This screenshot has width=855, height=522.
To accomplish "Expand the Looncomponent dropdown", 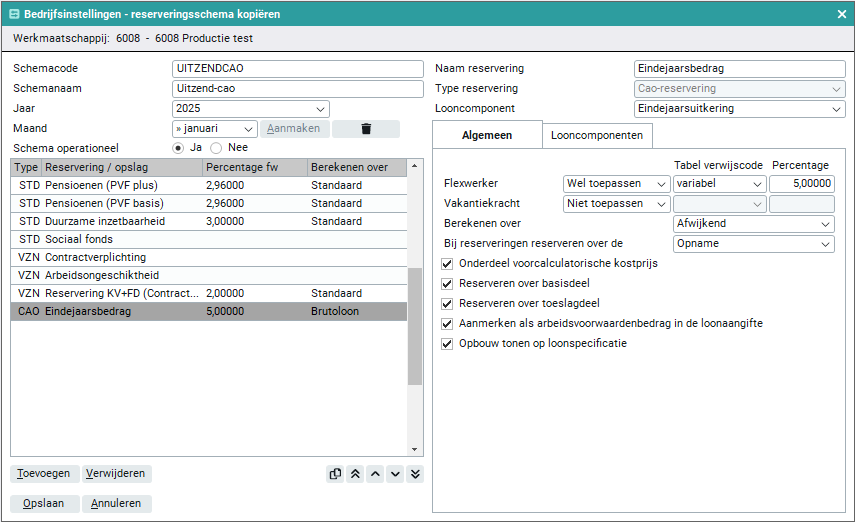I will point(740,109).
